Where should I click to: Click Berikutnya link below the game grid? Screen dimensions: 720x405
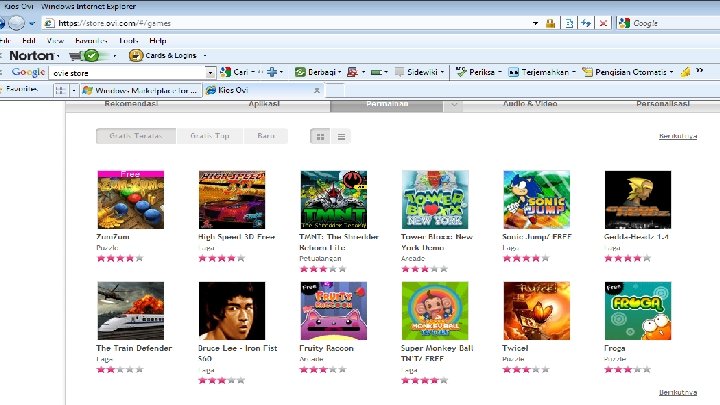(x=678, y=392)
